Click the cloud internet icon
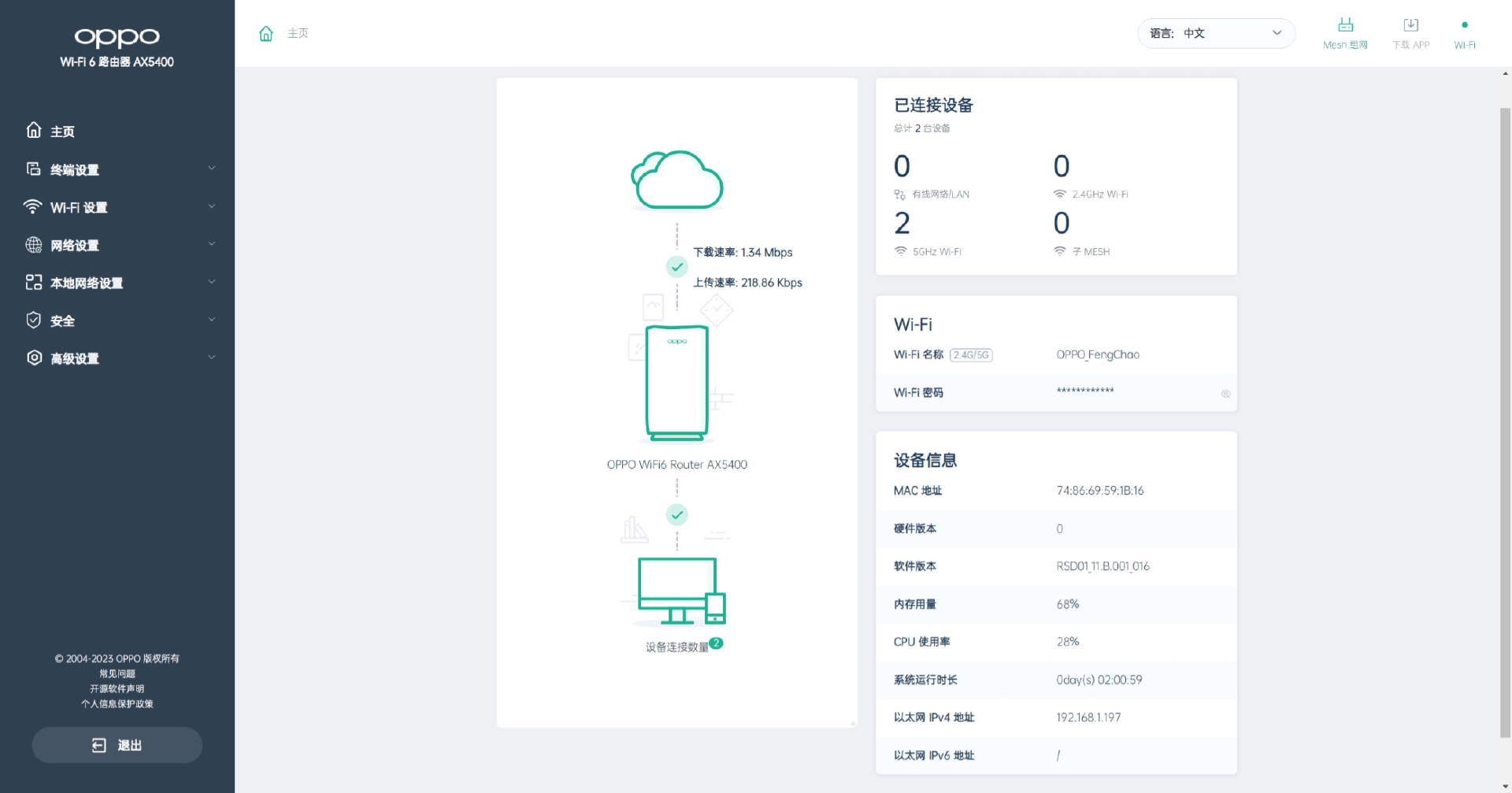Viewport: 1512px width, 793px height. point(676,180)
